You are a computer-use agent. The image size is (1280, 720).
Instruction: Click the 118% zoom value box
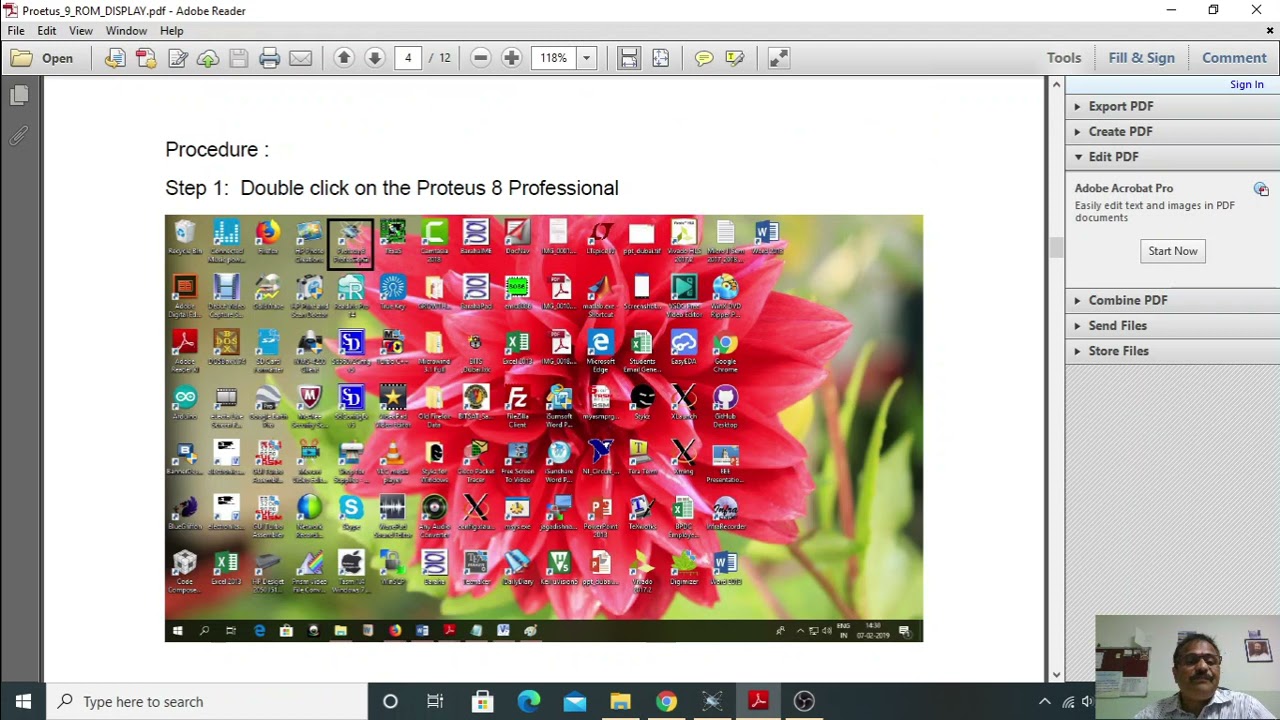tap(554, 58)
